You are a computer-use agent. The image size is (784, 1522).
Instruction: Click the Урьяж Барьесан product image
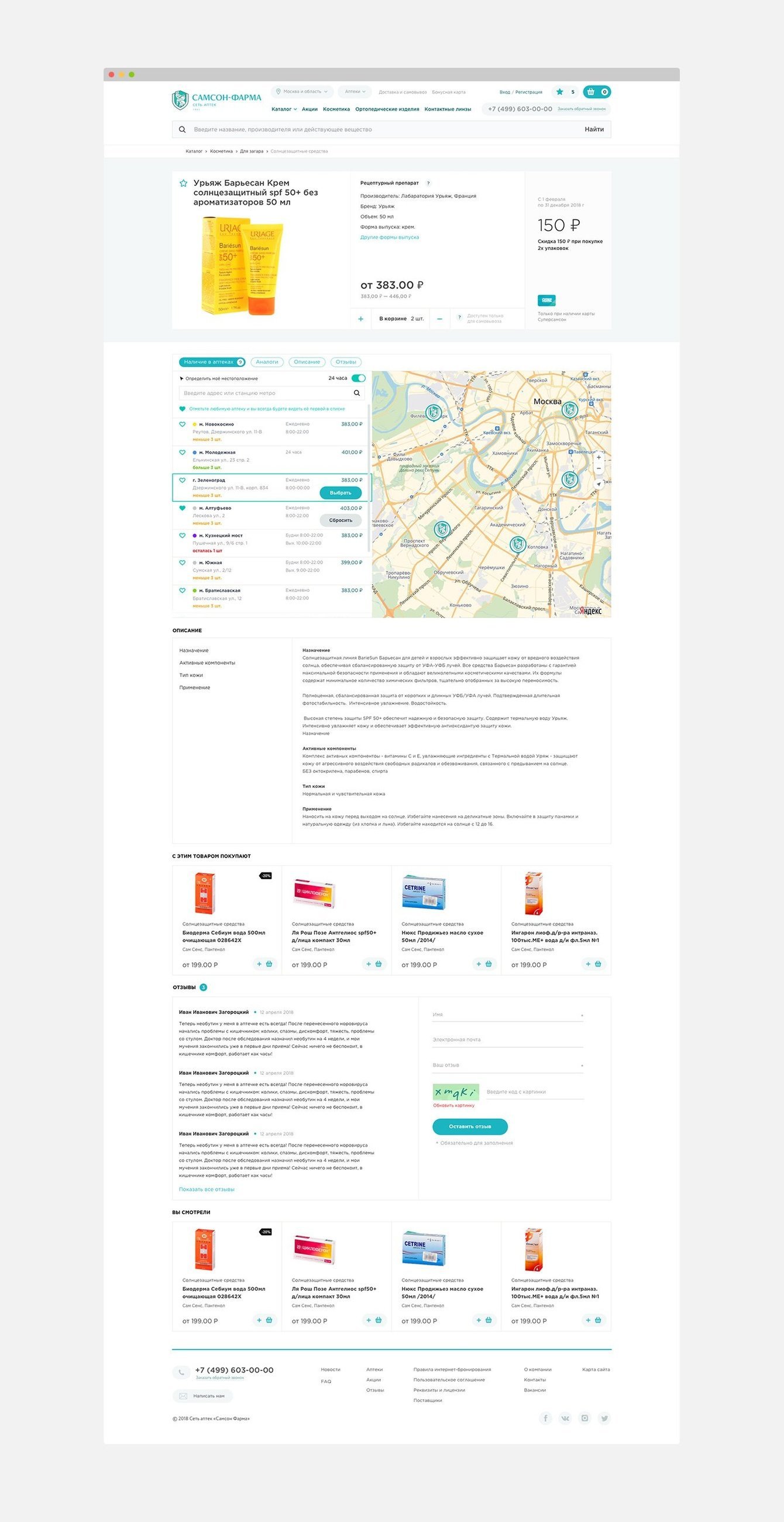click(242, 266)
